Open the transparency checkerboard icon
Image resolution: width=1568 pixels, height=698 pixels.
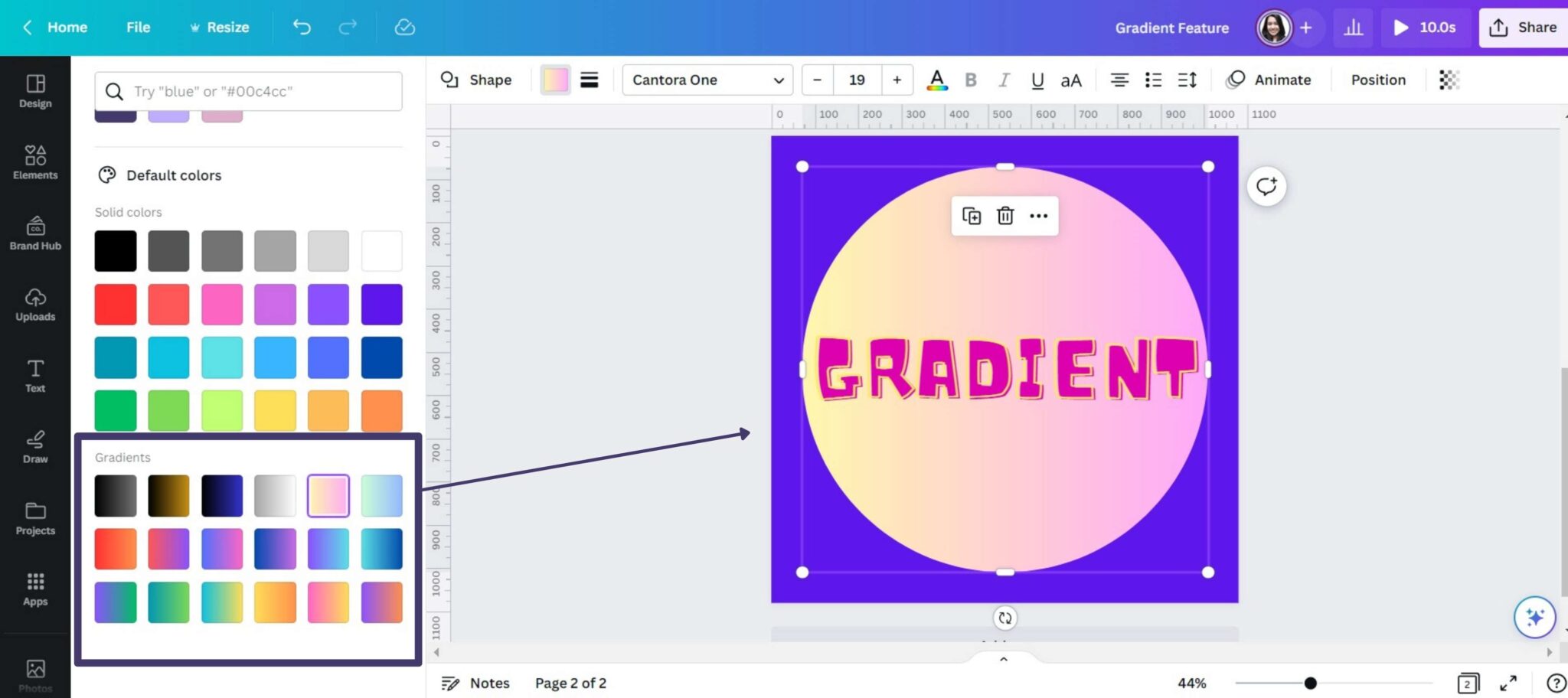[1449, 80]
